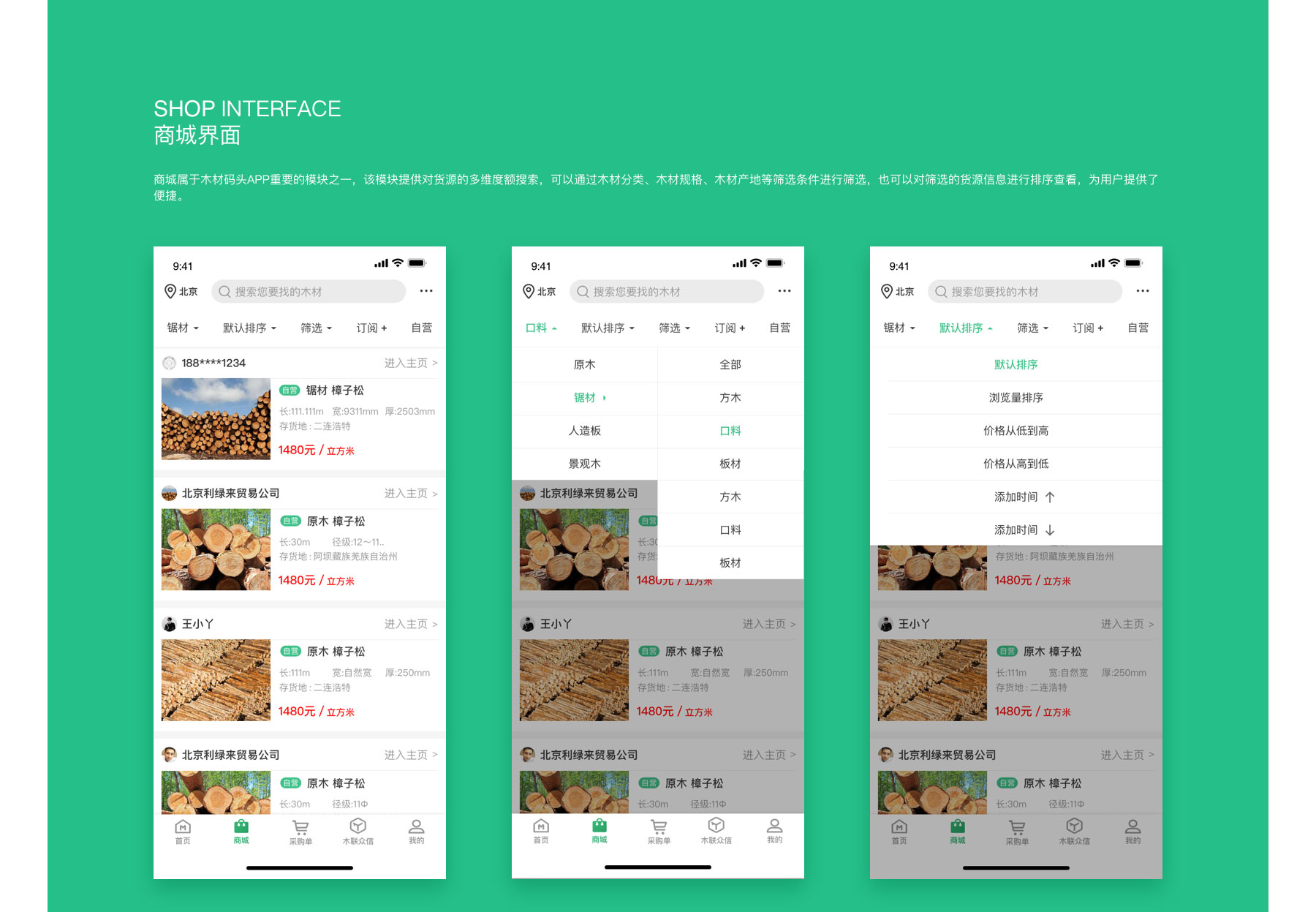Open the 筛选 filter dropdown in middle phone

click(x=674, y=328)
